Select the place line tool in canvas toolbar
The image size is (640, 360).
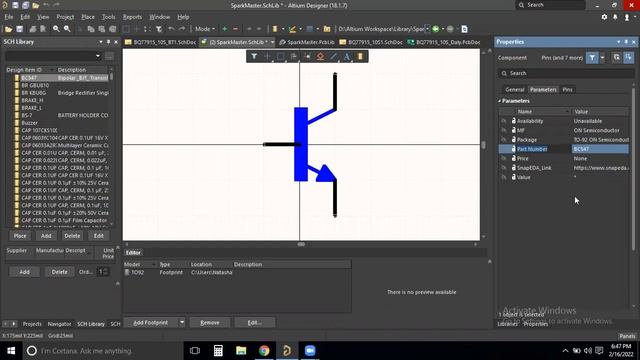click(334, 56)
